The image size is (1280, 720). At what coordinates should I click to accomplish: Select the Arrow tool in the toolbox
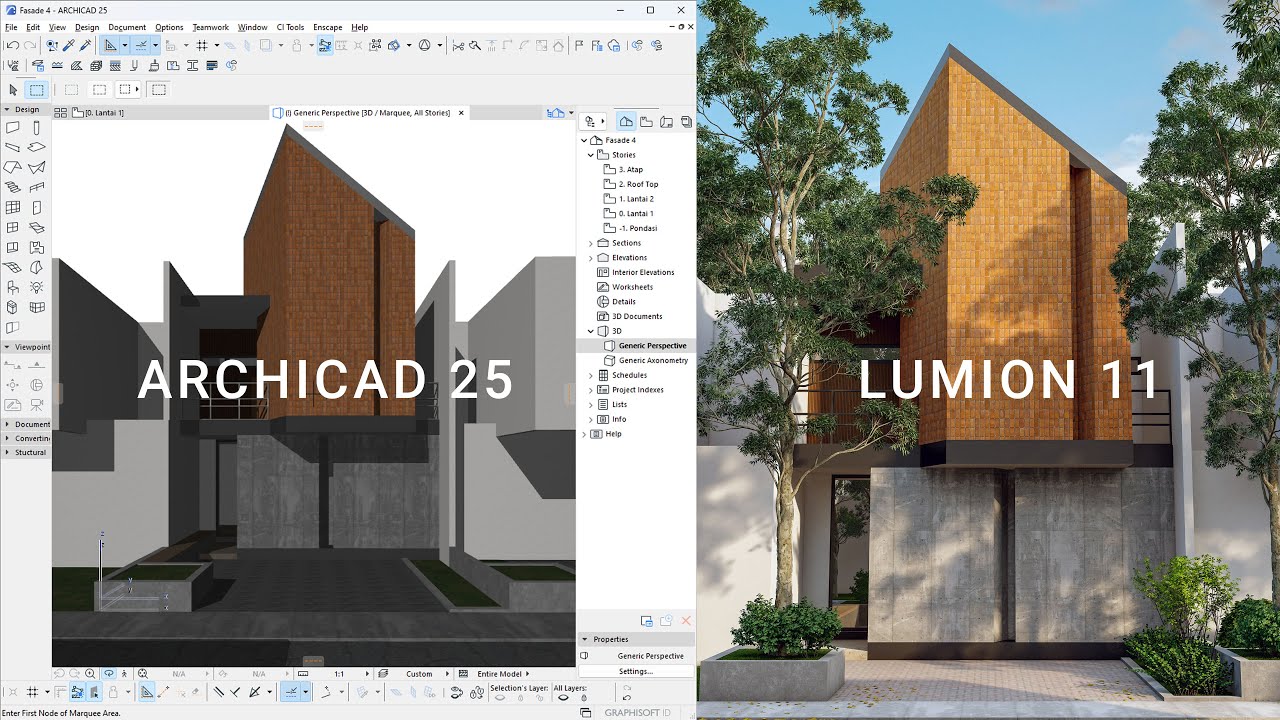coord(13,90)
